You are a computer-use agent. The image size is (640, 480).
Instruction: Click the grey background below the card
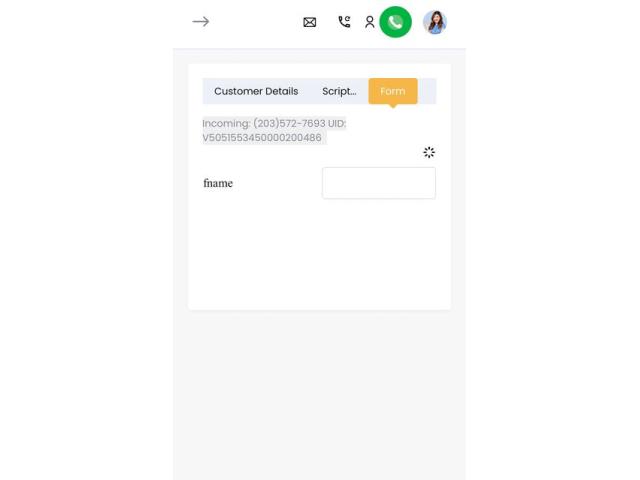click(319, 392)
